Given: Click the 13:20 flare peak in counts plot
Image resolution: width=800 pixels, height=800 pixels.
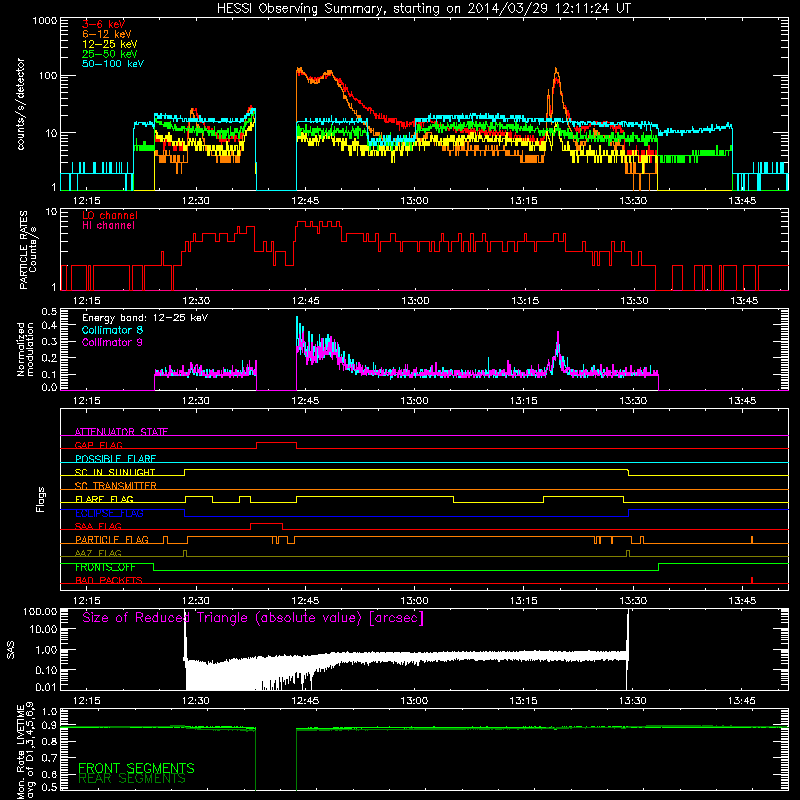Looking at the screenshot, I should pos(556,71).
